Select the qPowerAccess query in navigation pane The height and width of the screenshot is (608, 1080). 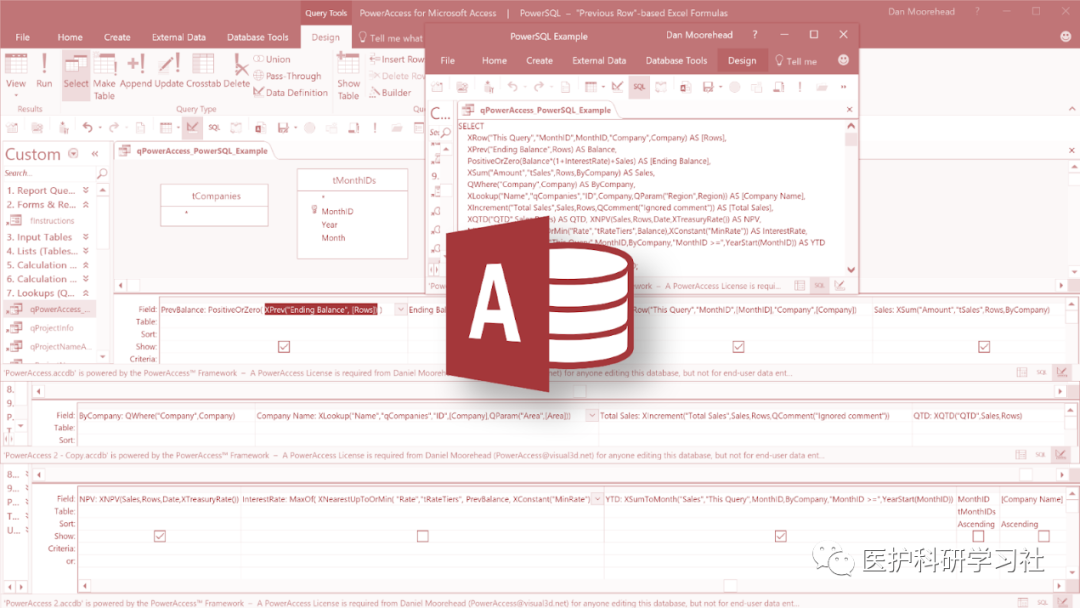(x=50, y=309)
